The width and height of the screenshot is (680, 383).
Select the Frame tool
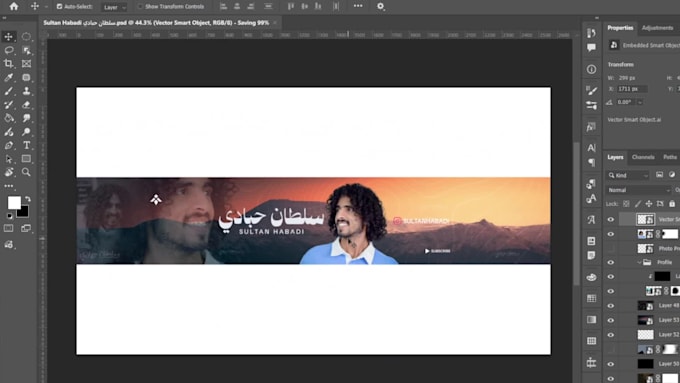(x=26, y=64)
